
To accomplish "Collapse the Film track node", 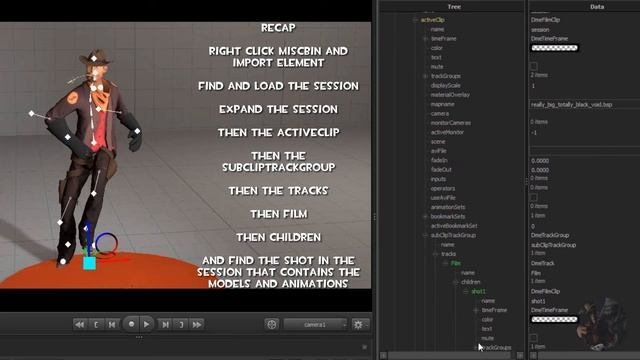I will click(445, 263).
